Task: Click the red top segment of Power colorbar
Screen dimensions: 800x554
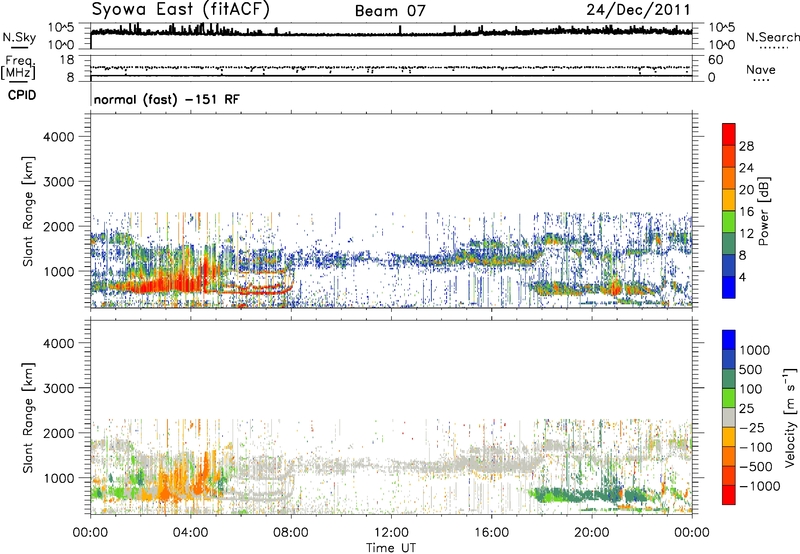Action: [729, 135]
